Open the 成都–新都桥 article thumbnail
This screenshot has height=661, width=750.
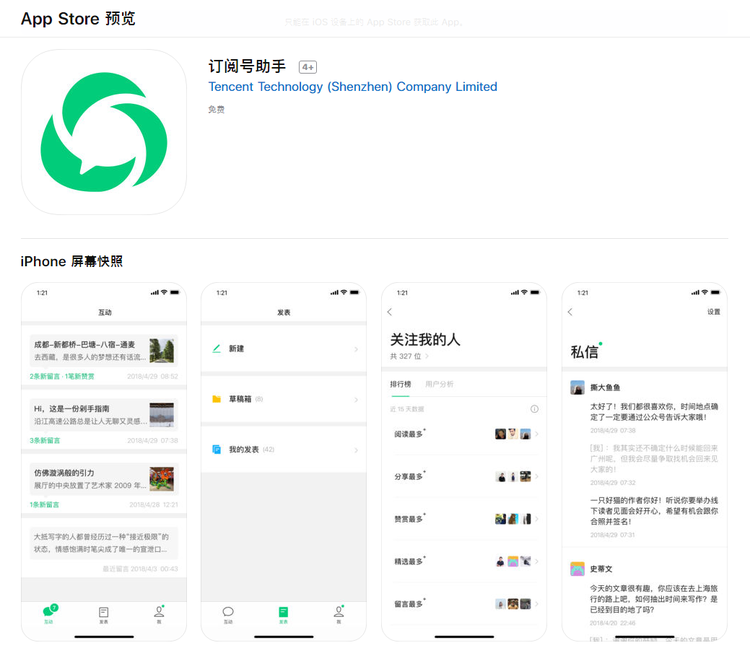tap(162, 350)
